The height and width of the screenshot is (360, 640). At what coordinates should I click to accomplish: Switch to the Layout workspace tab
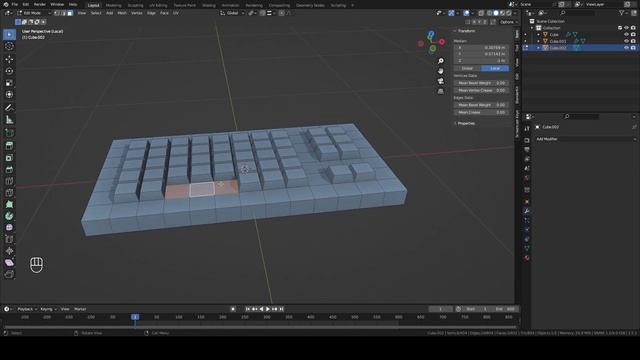pos(94,5)
